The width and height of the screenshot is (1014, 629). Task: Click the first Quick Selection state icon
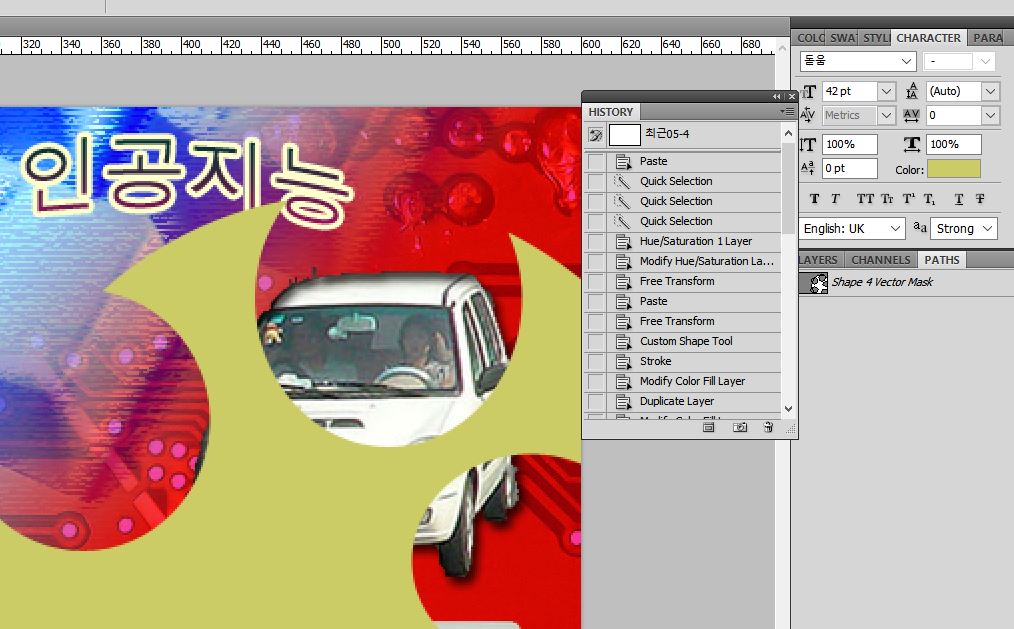point(623,181)
